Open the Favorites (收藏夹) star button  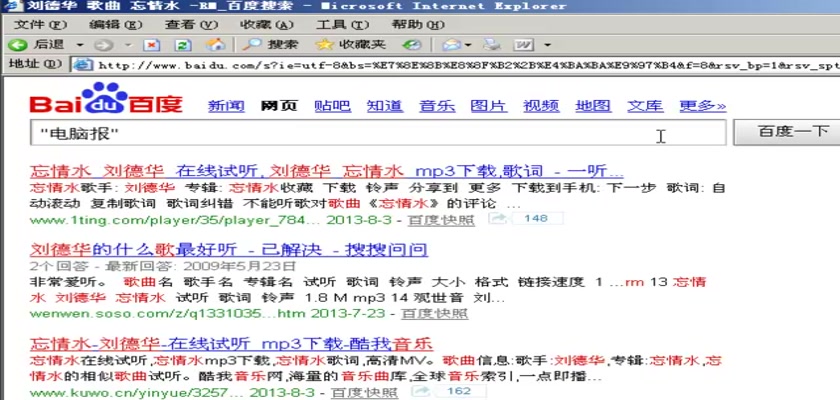[x=351, y=44]
